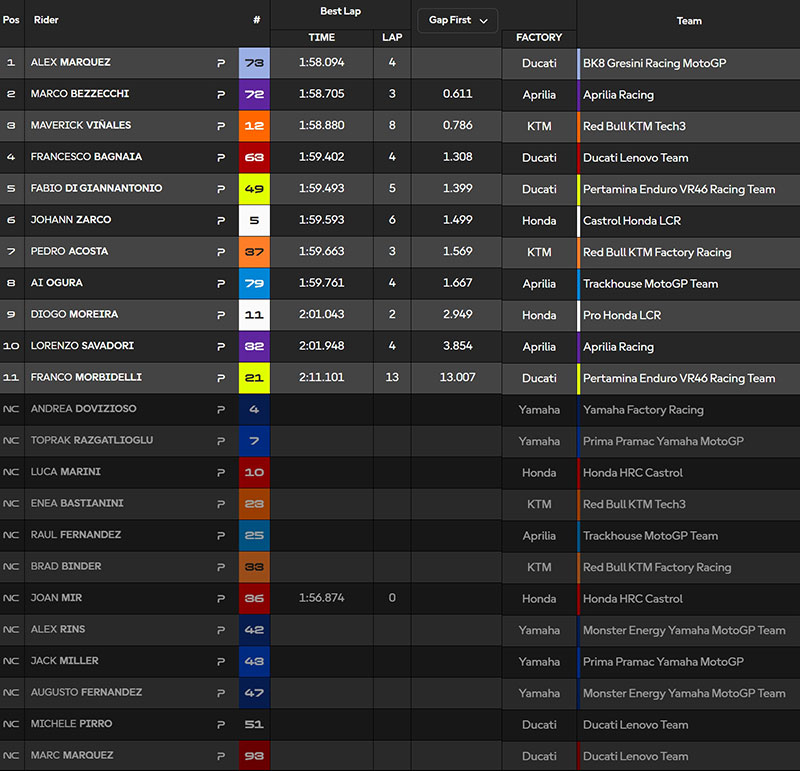800x771 pixels.
Task: Click Joan Mir's 1:56.874 lap time
Action: coord(321,598)
